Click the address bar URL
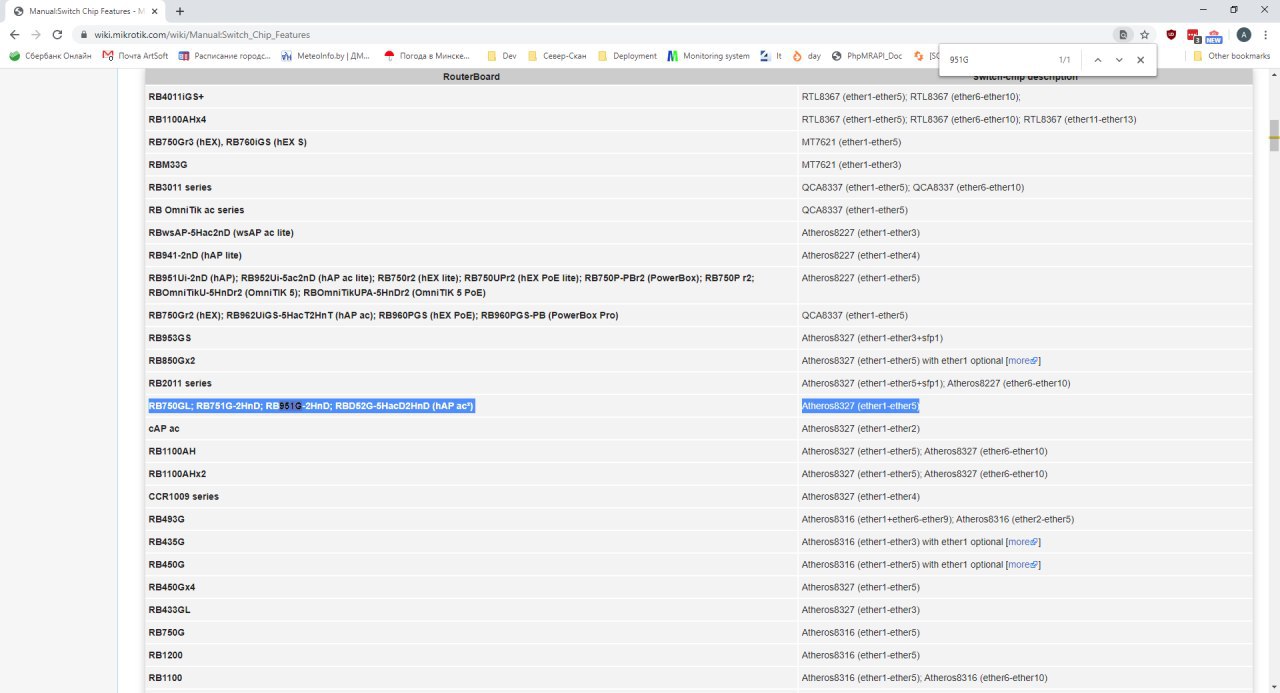This screenshot has height=693, width=1280. 202,34
